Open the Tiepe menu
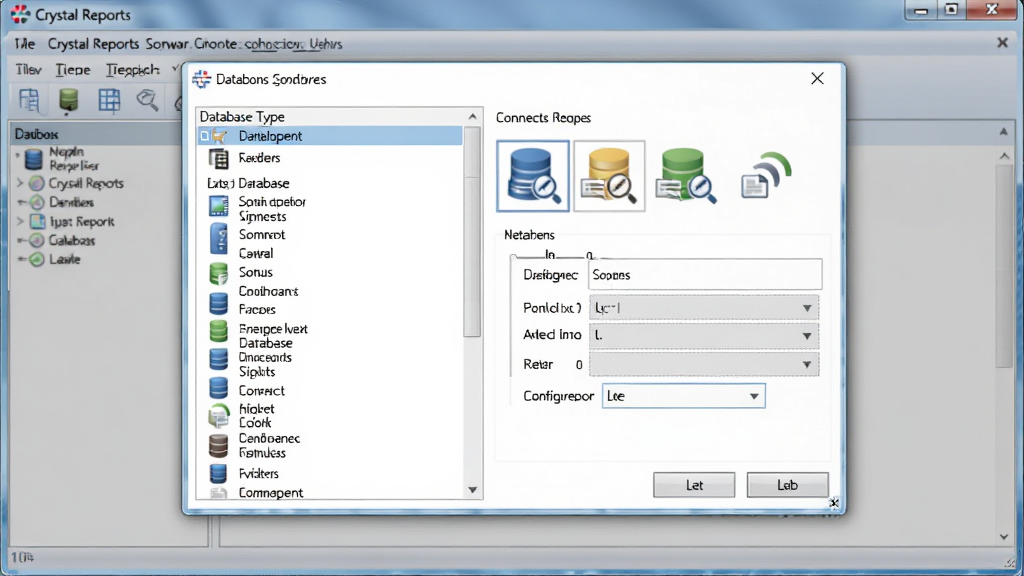The height and width of the screenshot is (576, 1024). pos(72,69)
